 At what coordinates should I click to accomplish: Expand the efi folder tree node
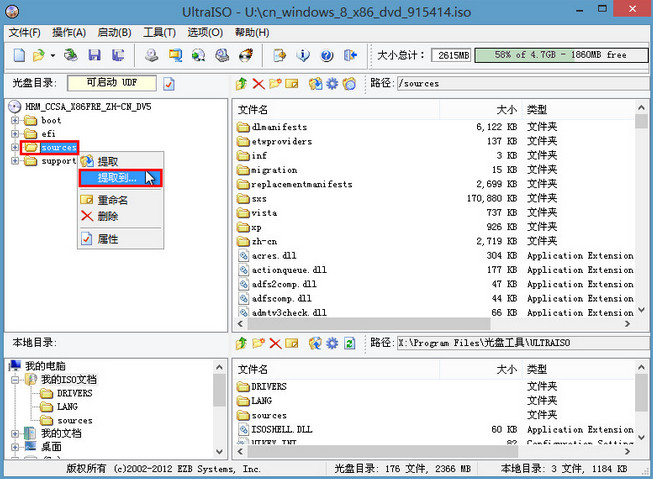15,134
